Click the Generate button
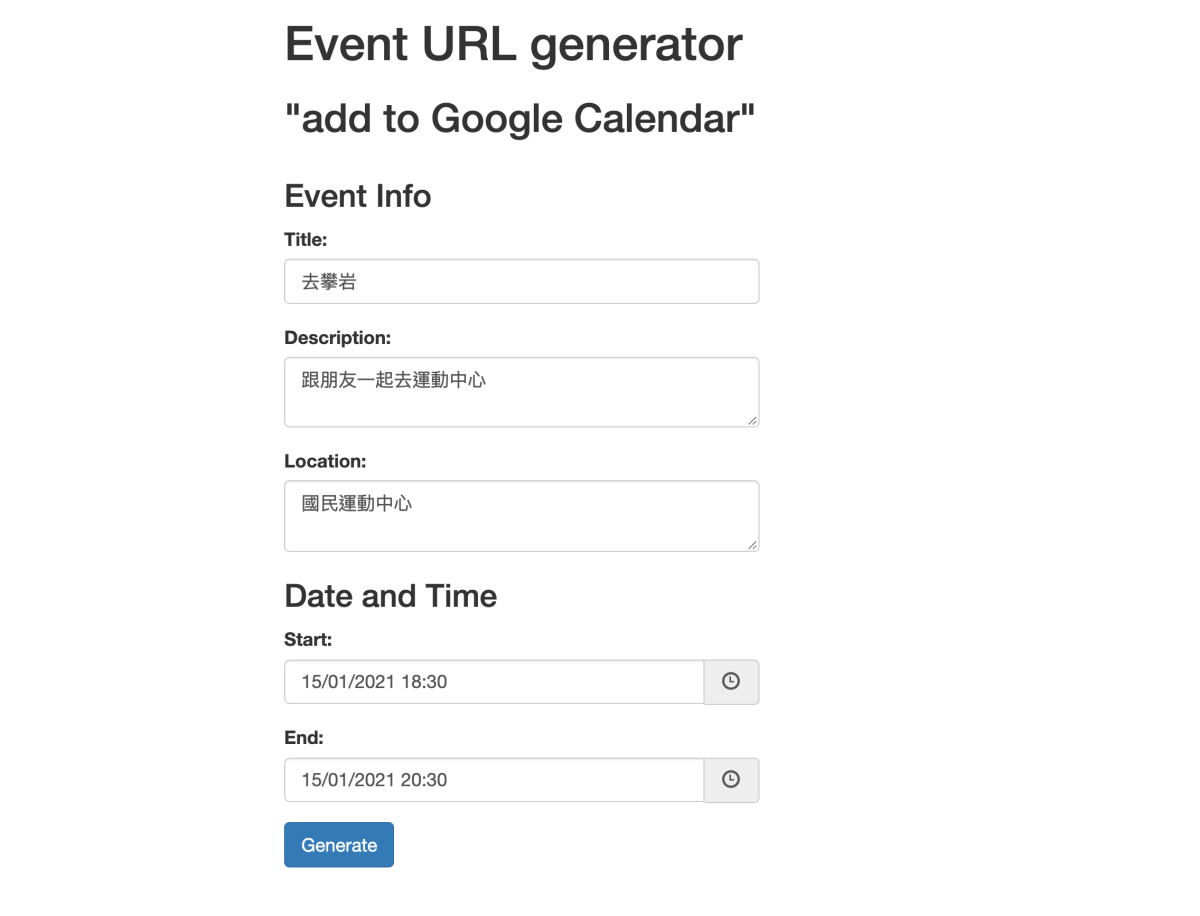This screenshot has height=916, width=1200. click(339, 845)
